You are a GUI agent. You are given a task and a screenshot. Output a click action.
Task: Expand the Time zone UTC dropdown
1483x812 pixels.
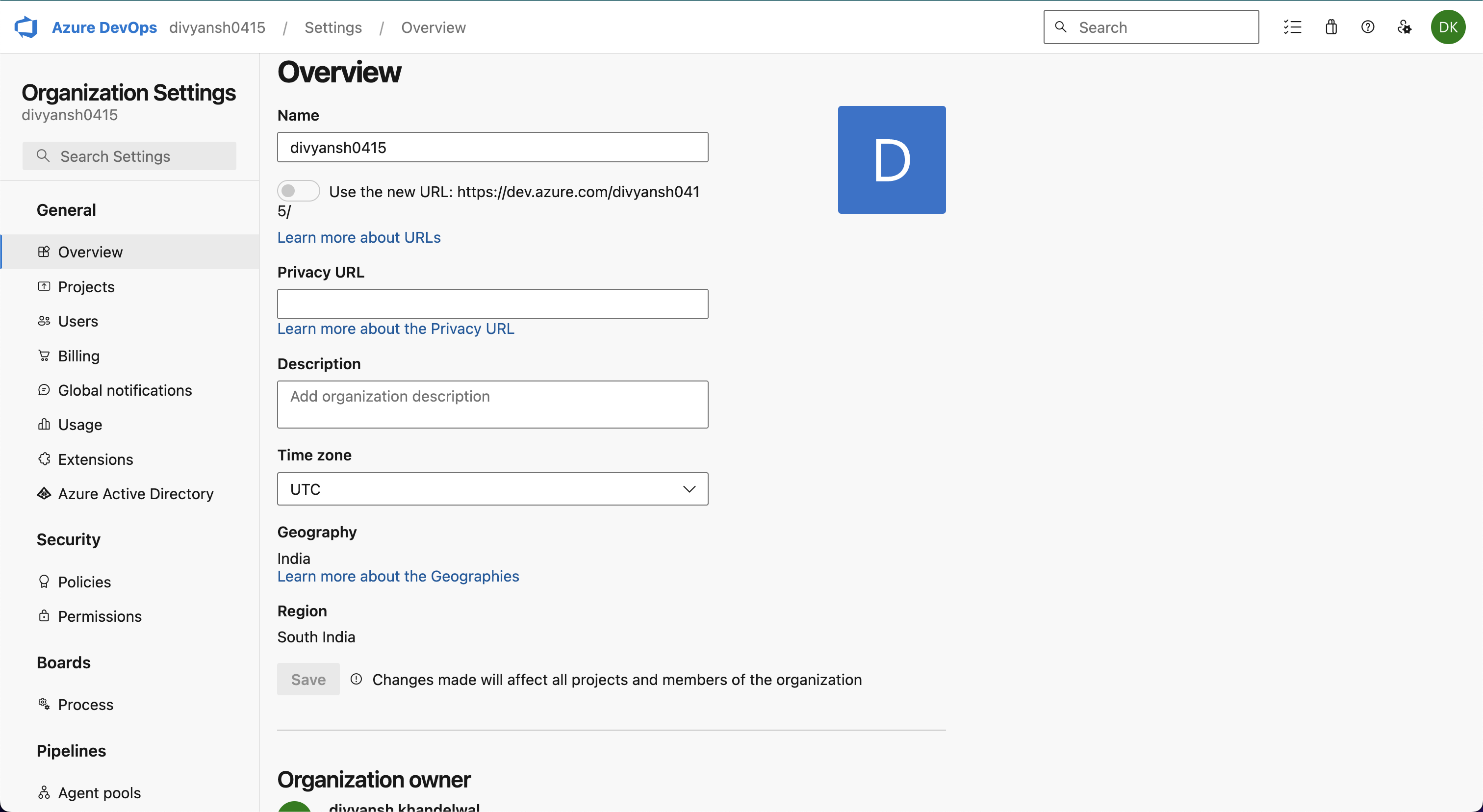(x=492, y=489)
